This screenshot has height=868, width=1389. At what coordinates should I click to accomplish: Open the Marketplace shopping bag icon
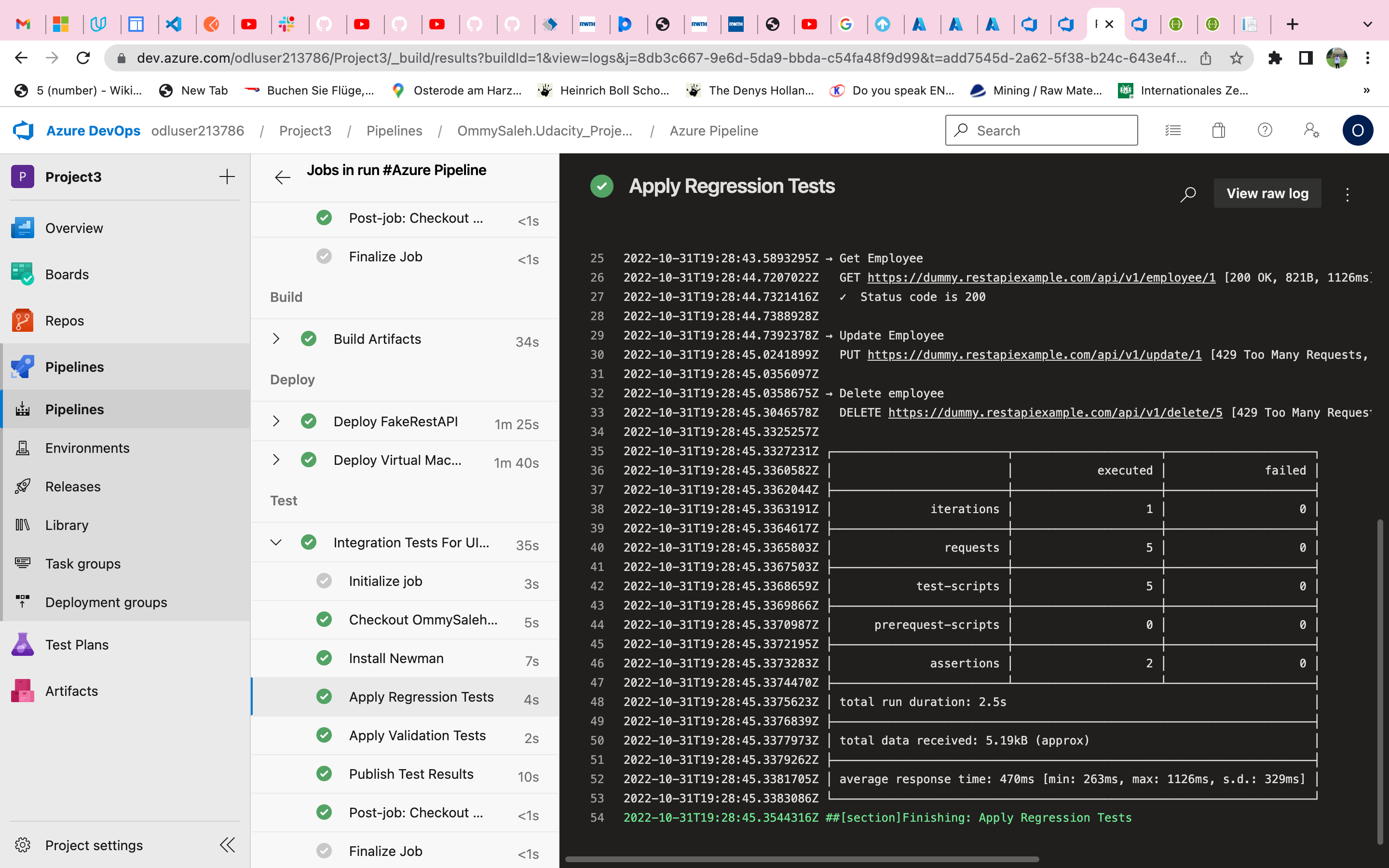coord(1219,130)
